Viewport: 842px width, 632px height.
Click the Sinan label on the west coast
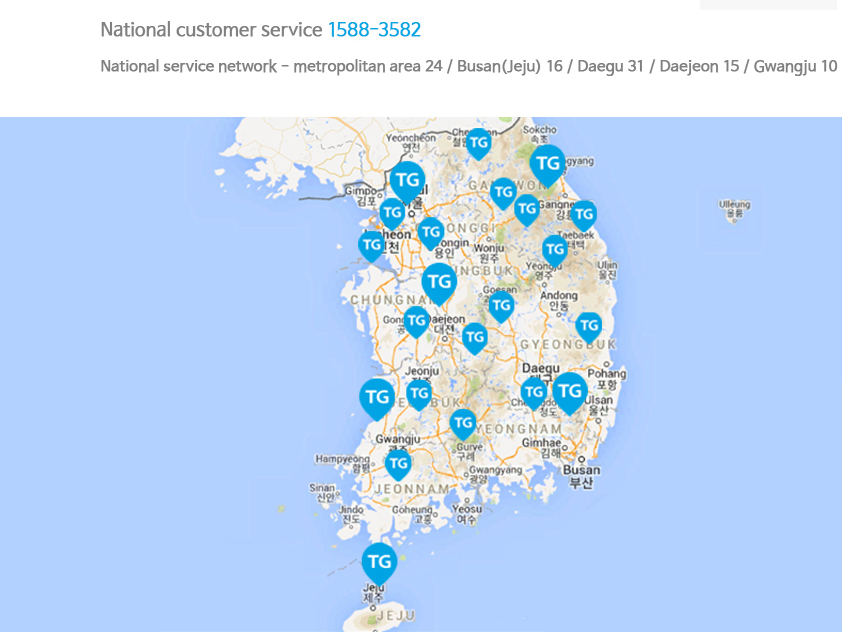coord(322,492)
